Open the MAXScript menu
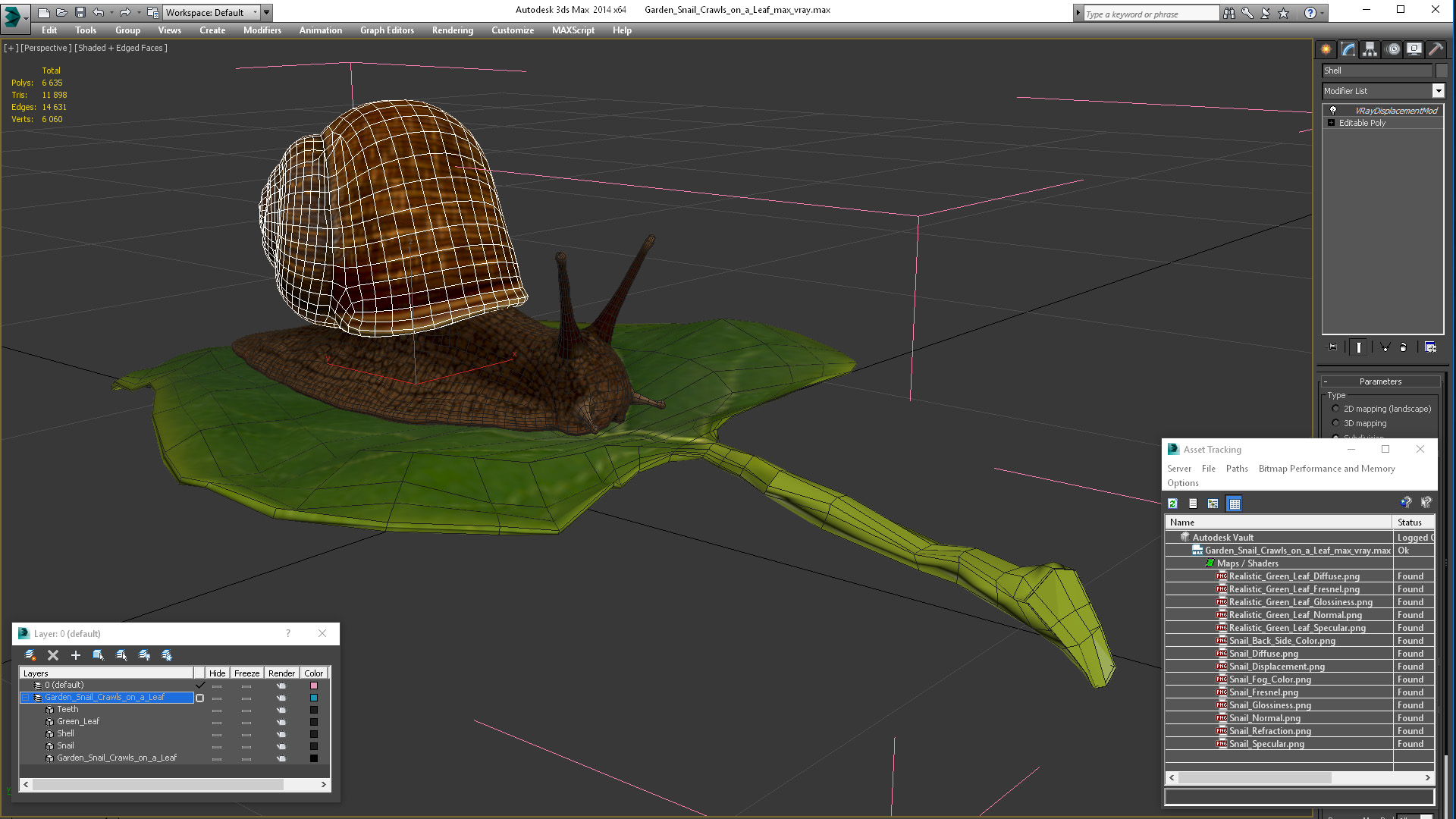1456x819 pixels. coord(573,30)
